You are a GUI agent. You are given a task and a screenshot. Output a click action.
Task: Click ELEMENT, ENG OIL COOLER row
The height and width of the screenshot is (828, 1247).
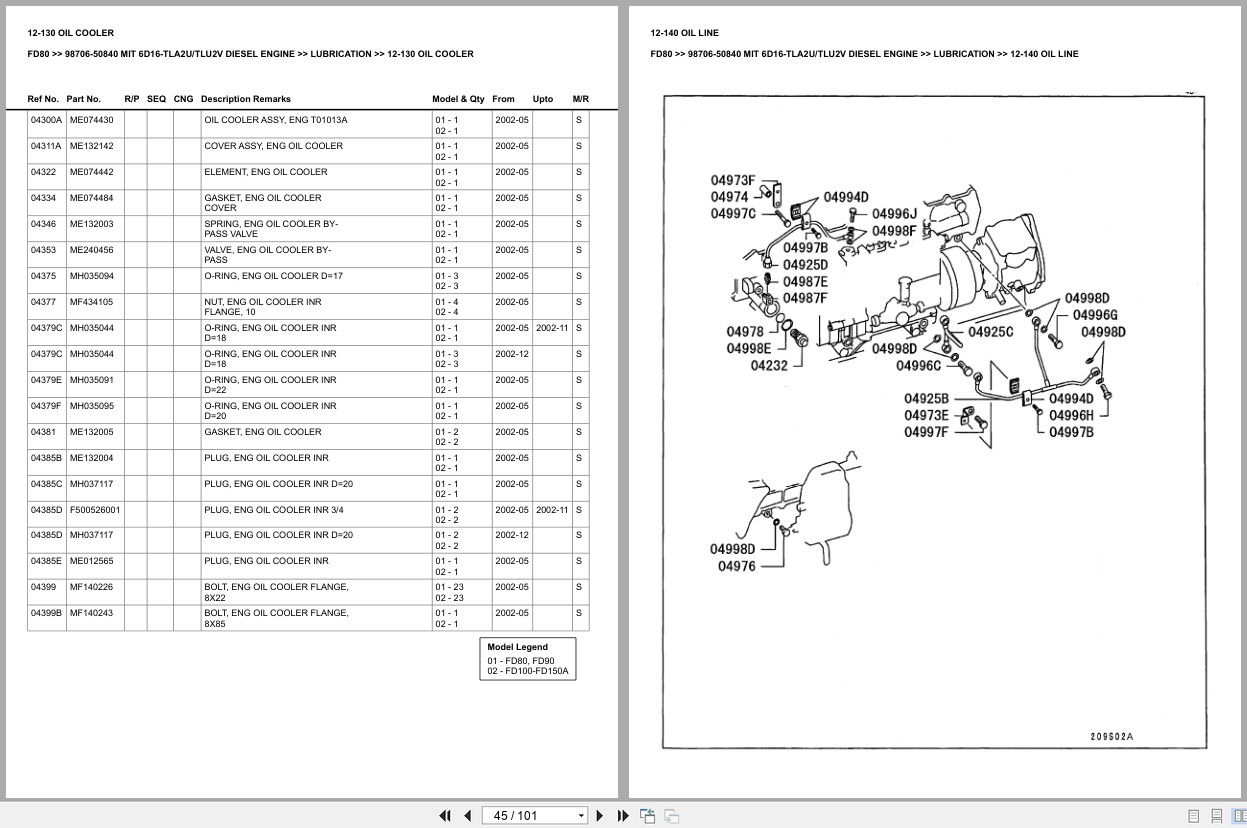click(308, 177)
